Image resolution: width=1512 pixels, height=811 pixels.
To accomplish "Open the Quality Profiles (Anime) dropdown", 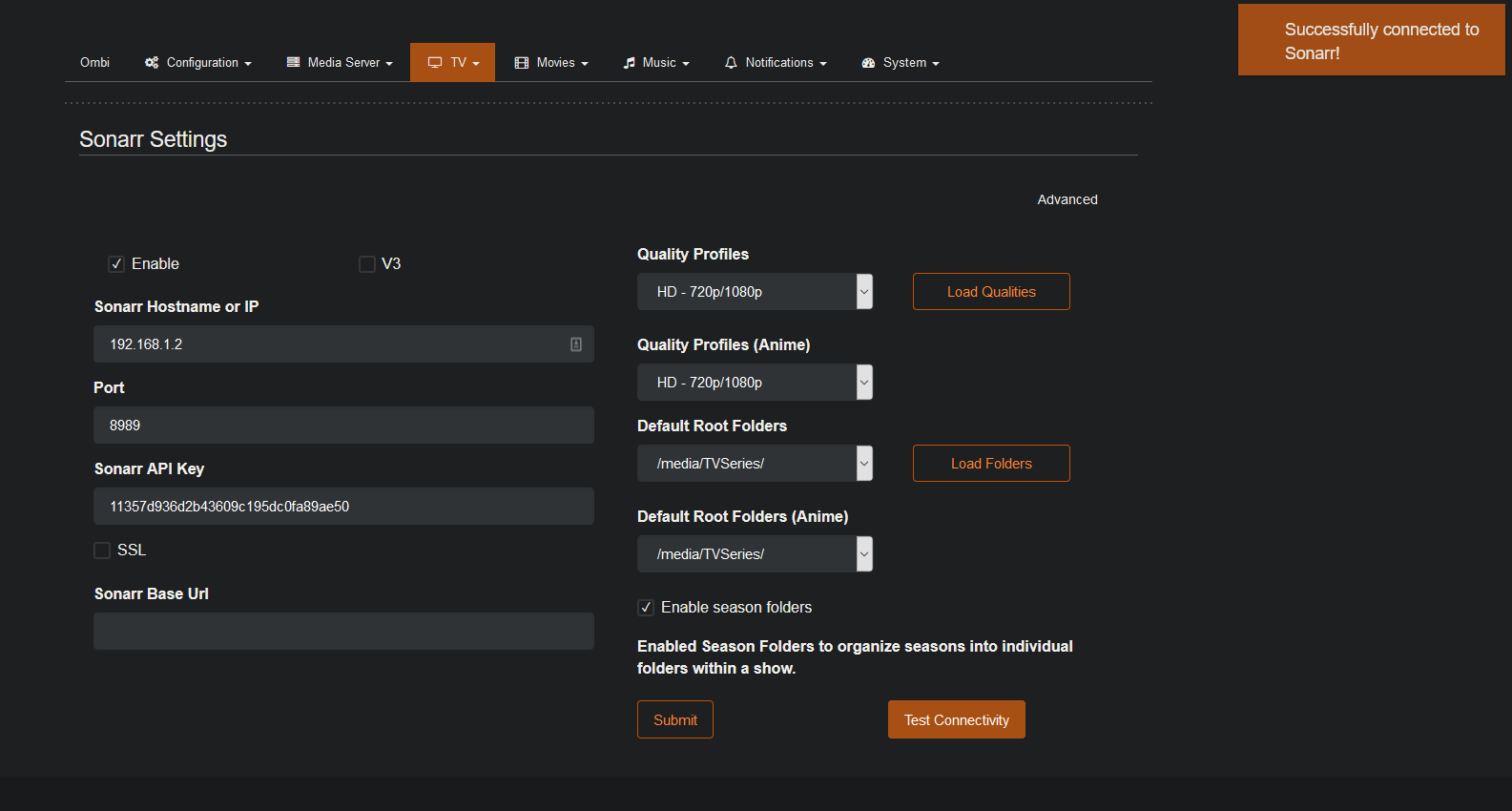I will point(755,383).
